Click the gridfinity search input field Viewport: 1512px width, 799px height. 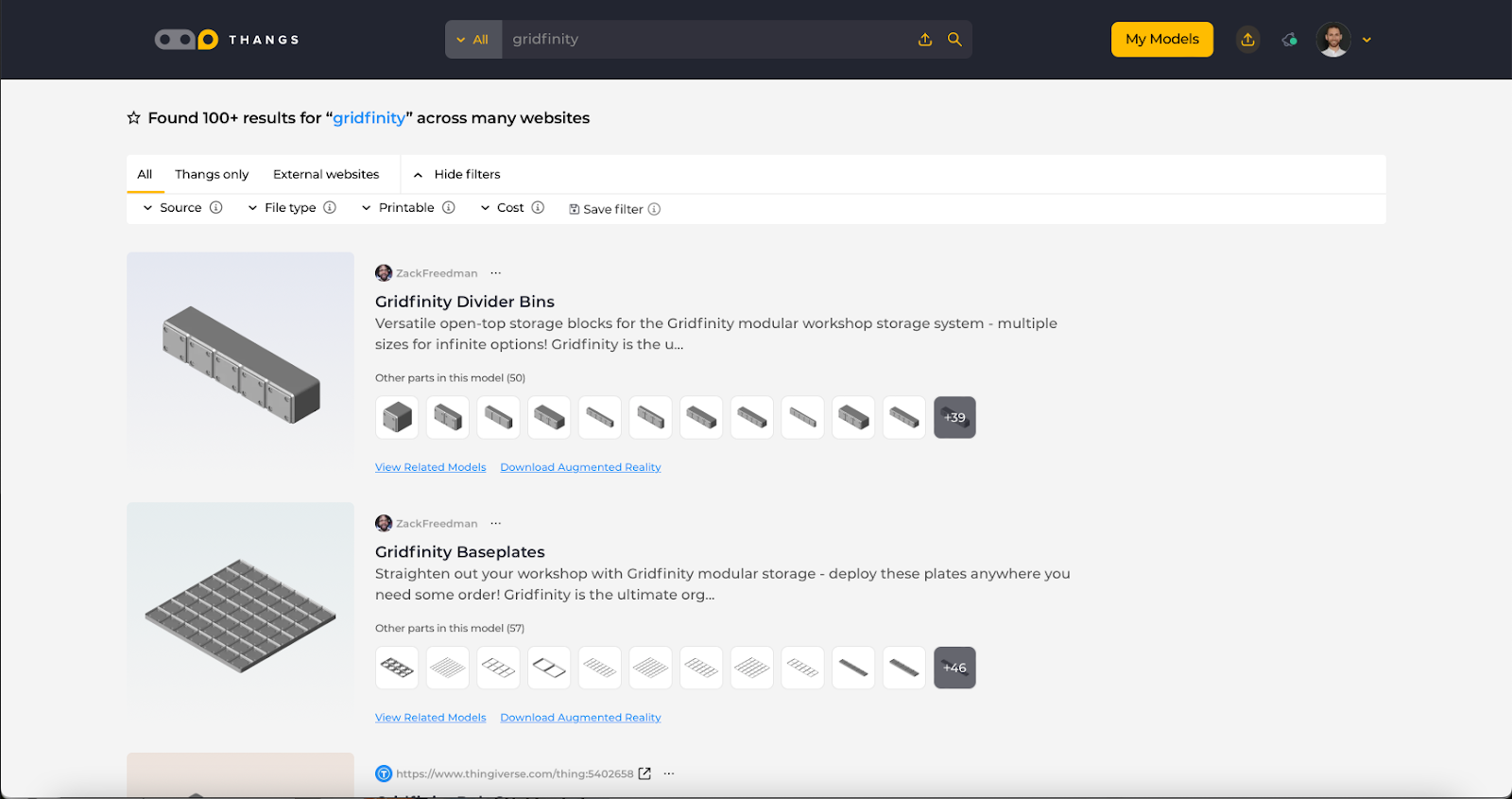click(709, 40)
